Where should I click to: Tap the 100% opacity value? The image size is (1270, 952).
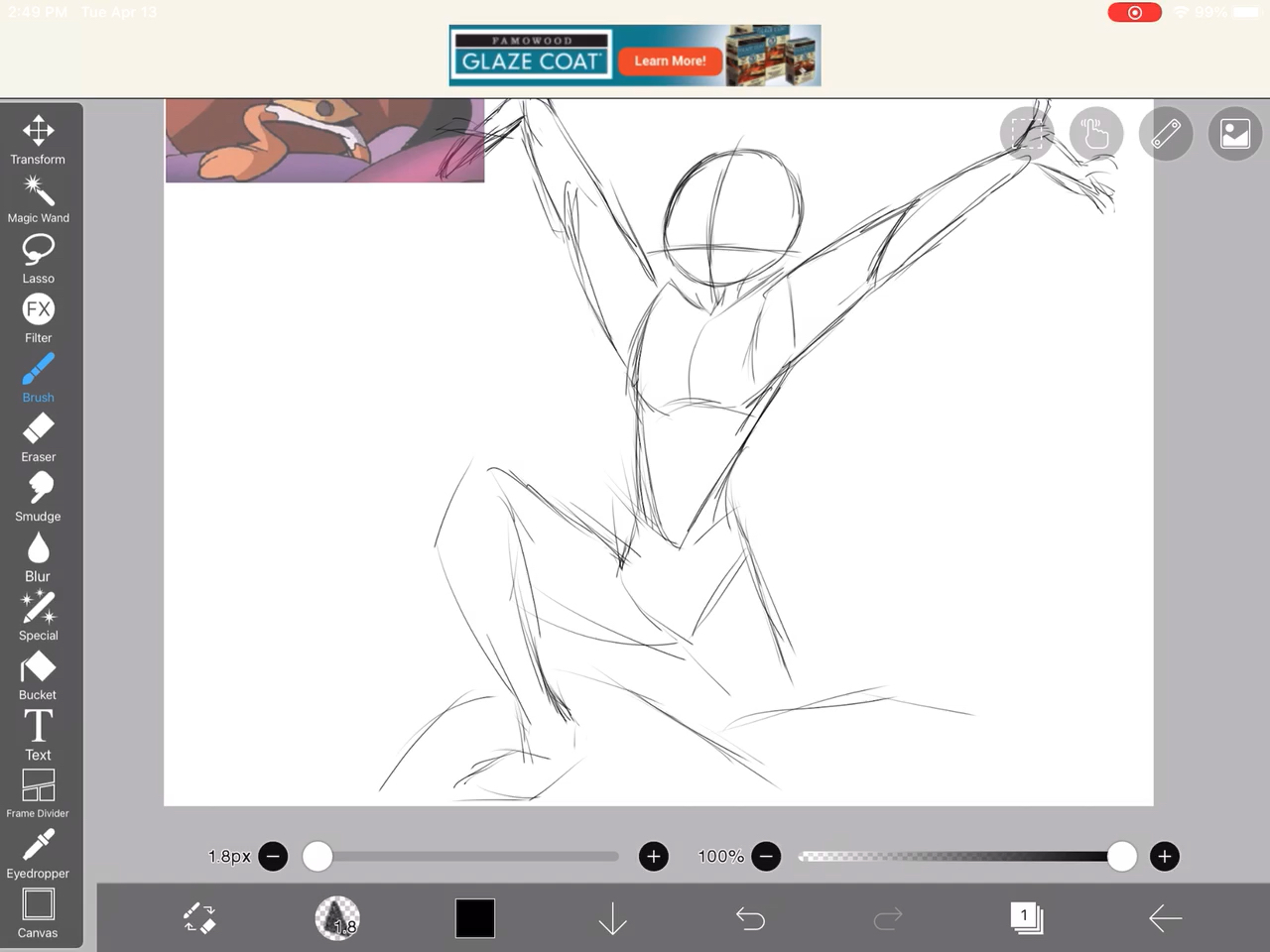click(x=720, y=856)
